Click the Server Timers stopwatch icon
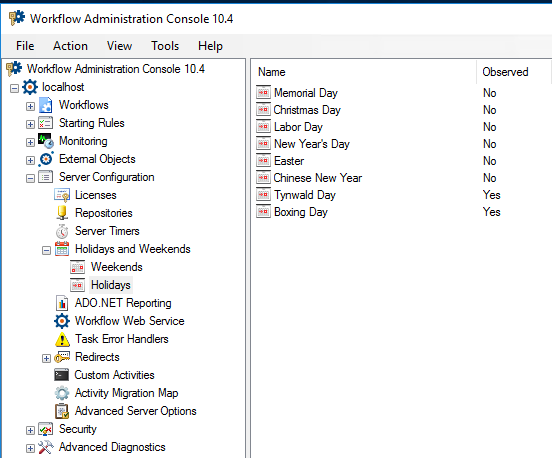 pyautogui.click(x=62, y=231)
